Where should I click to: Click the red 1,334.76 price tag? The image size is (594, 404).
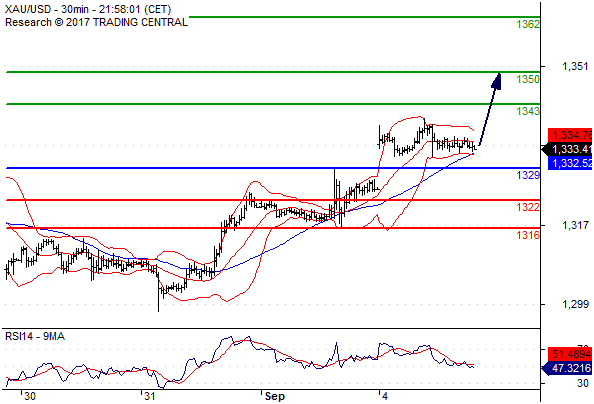coord(570,135)
